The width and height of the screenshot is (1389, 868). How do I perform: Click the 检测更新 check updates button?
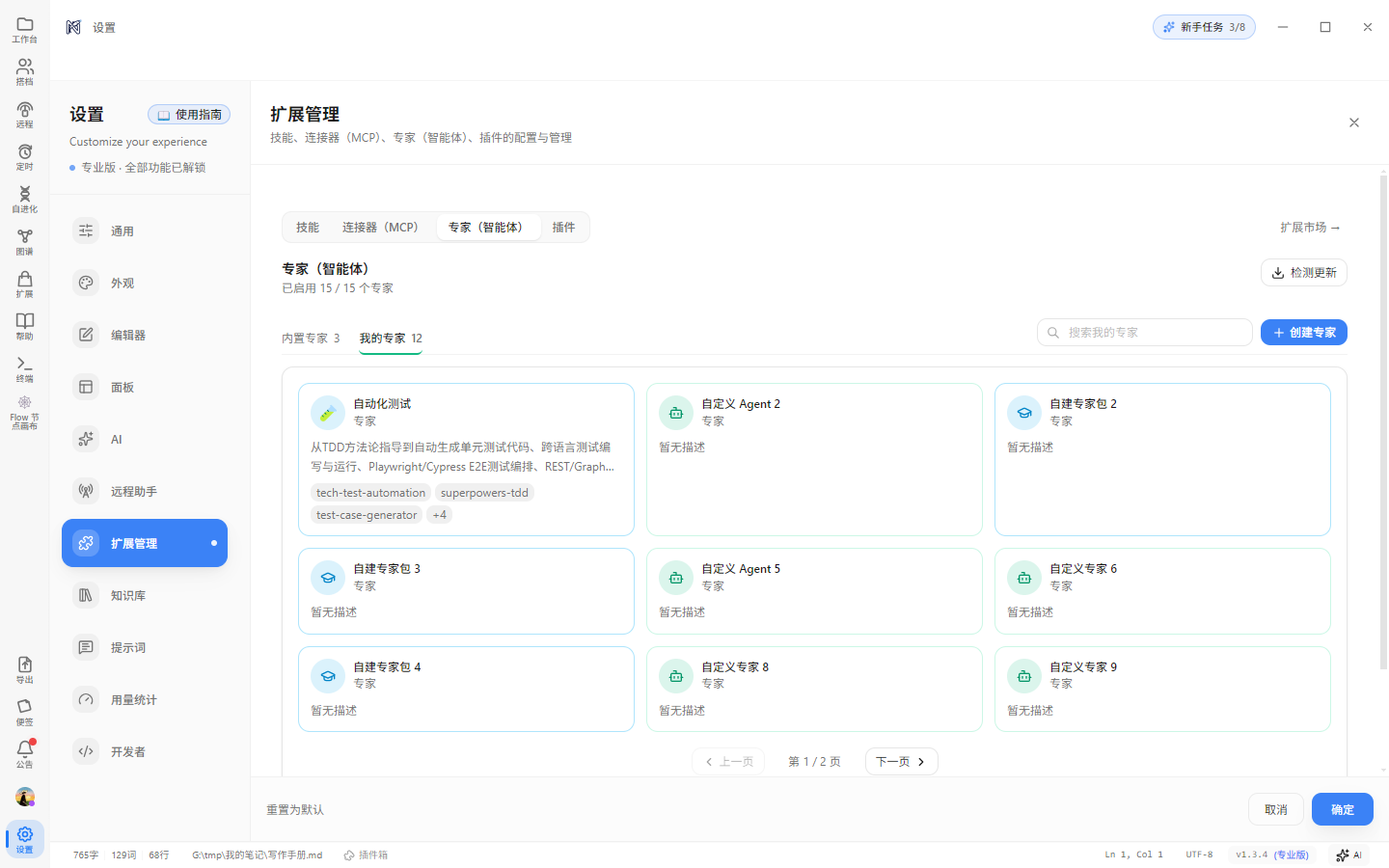tap(1304, 273)
